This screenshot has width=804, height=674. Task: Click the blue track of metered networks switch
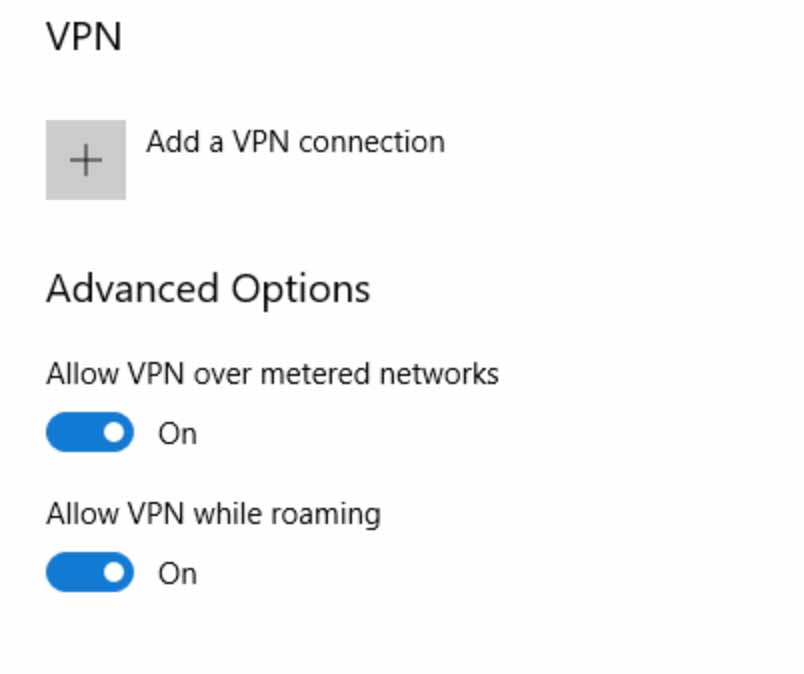pos(72,433)
